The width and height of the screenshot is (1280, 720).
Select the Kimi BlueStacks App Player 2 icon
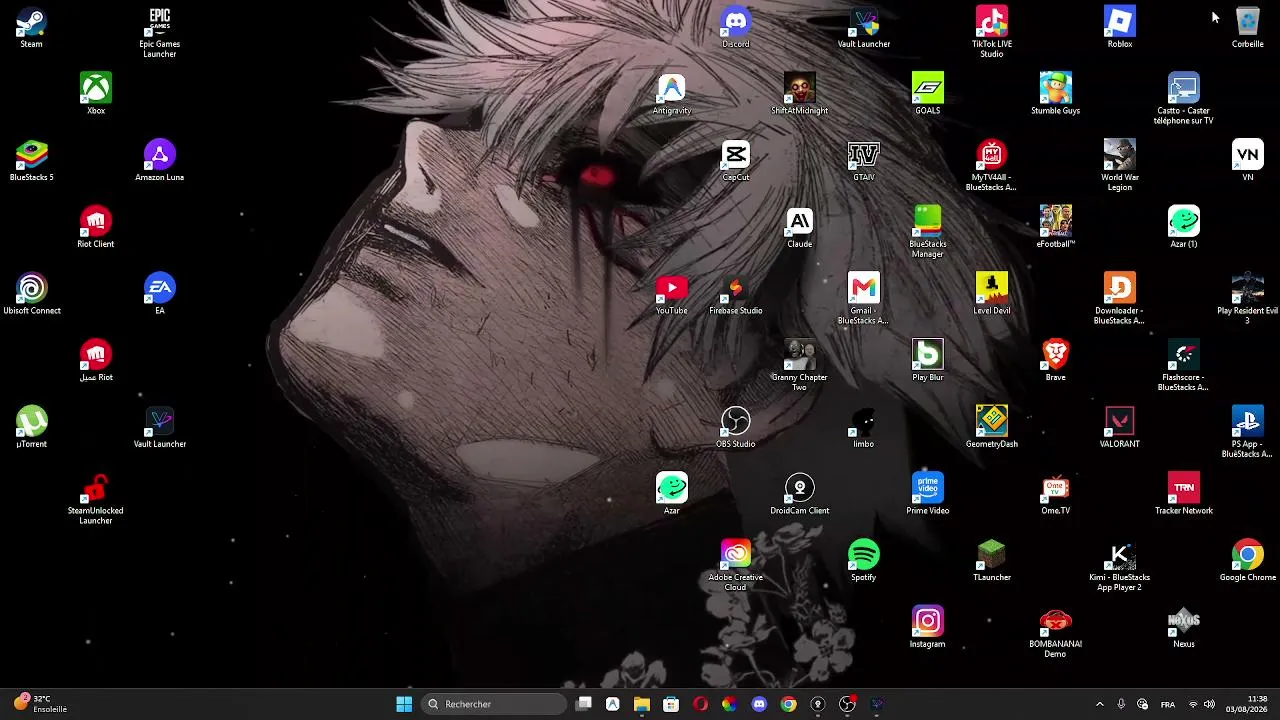tap(1120, 566)
